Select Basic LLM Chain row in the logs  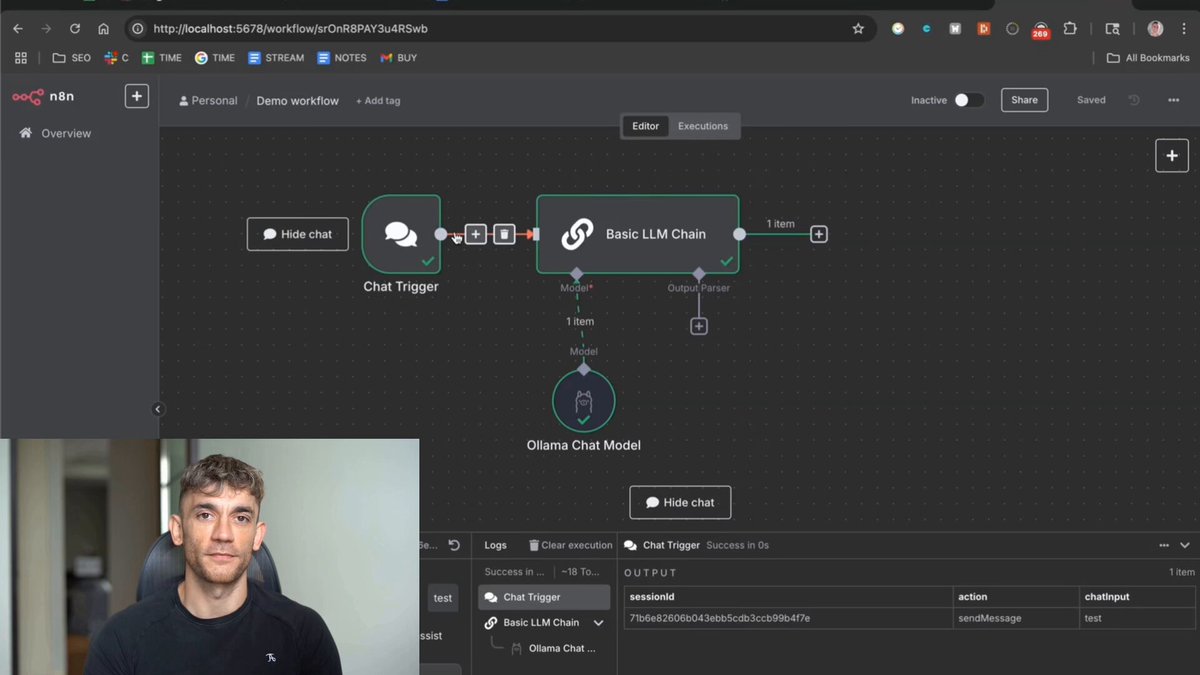(544, 622)
